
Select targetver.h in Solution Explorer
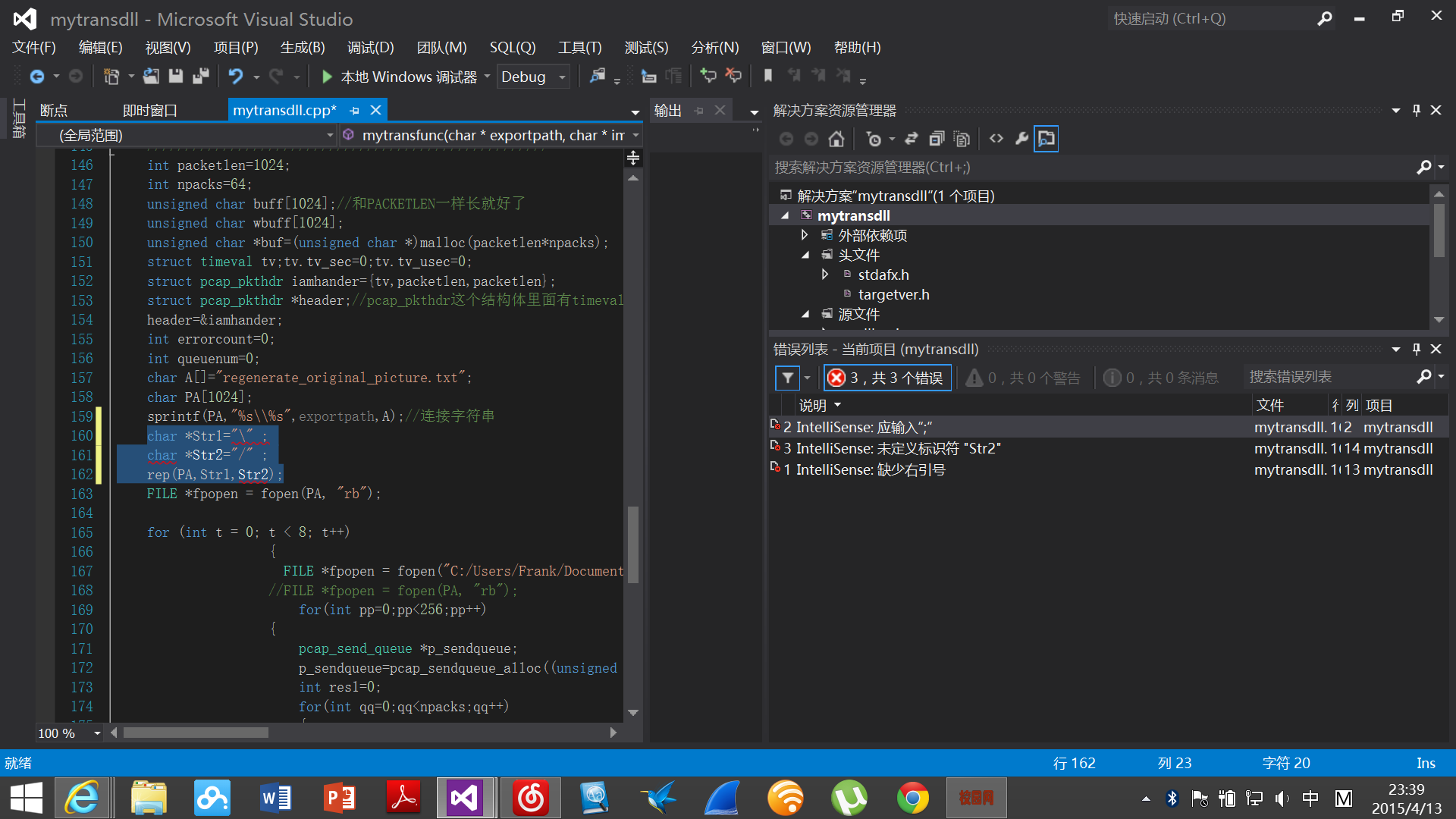coord(893,295)
